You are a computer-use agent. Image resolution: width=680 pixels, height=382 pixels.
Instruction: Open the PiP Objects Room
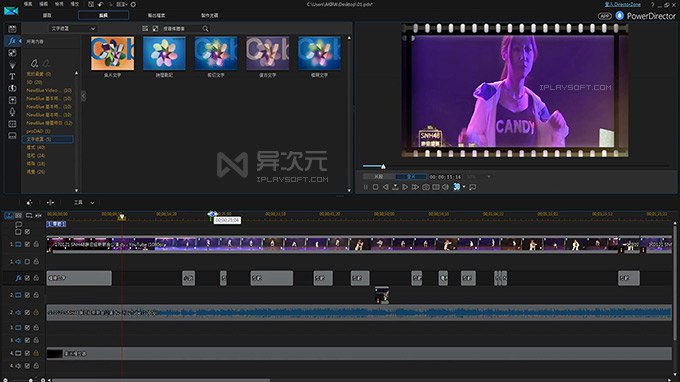coord(12,53)
